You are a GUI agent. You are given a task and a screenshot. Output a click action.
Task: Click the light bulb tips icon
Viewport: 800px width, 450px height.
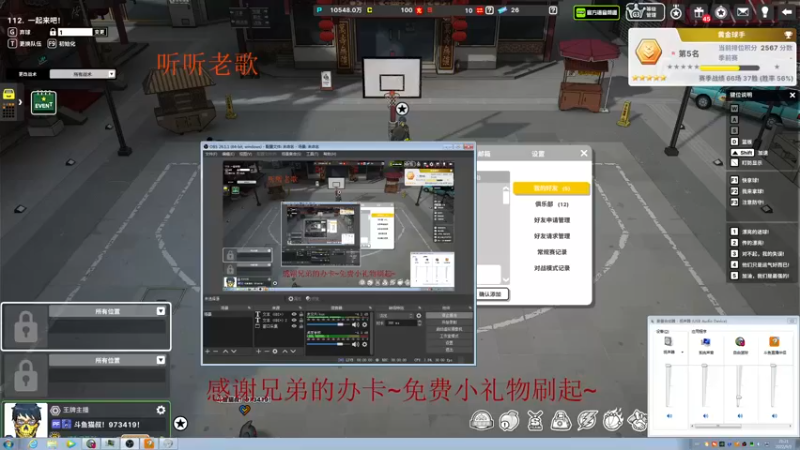pyautogui.click(x=765, y=12)
